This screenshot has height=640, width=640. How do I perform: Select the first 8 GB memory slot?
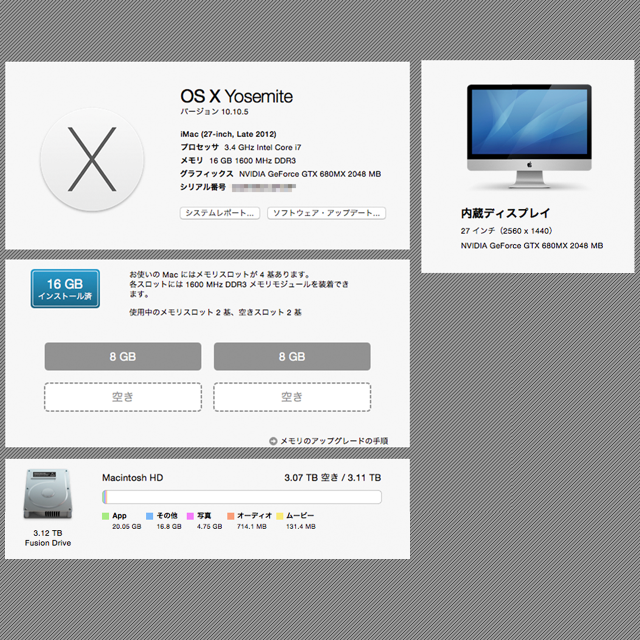(x=123, y=356)
